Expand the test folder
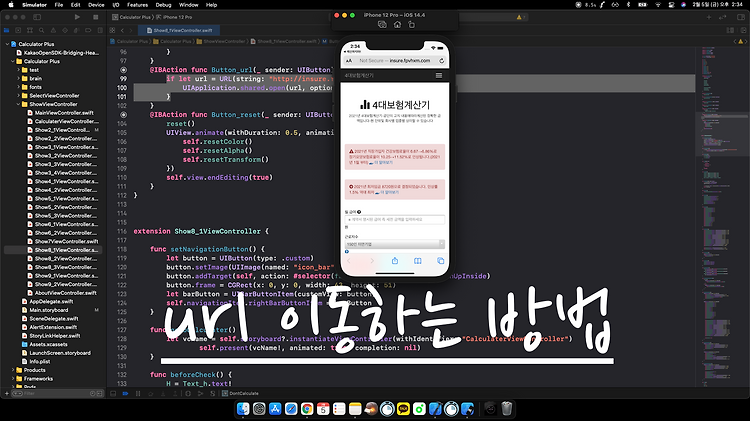 coord(19,70)
